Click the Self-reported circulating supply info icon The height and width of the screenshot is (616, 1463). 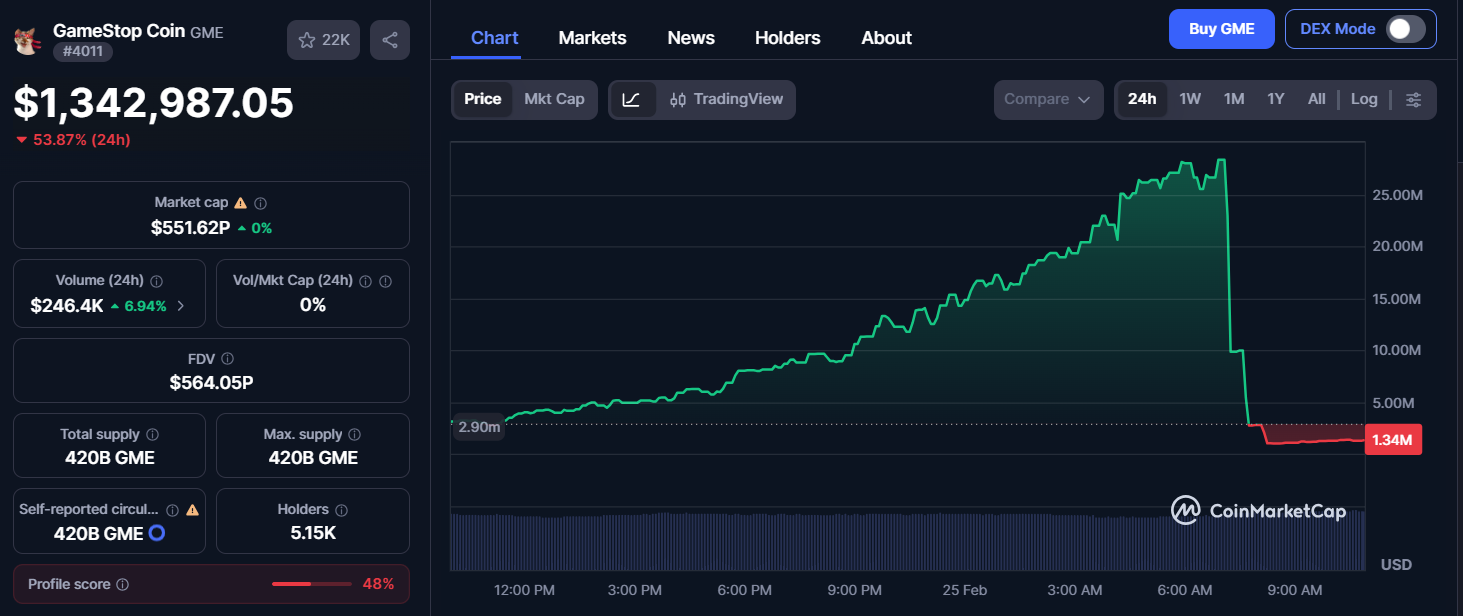coord(172,510)
